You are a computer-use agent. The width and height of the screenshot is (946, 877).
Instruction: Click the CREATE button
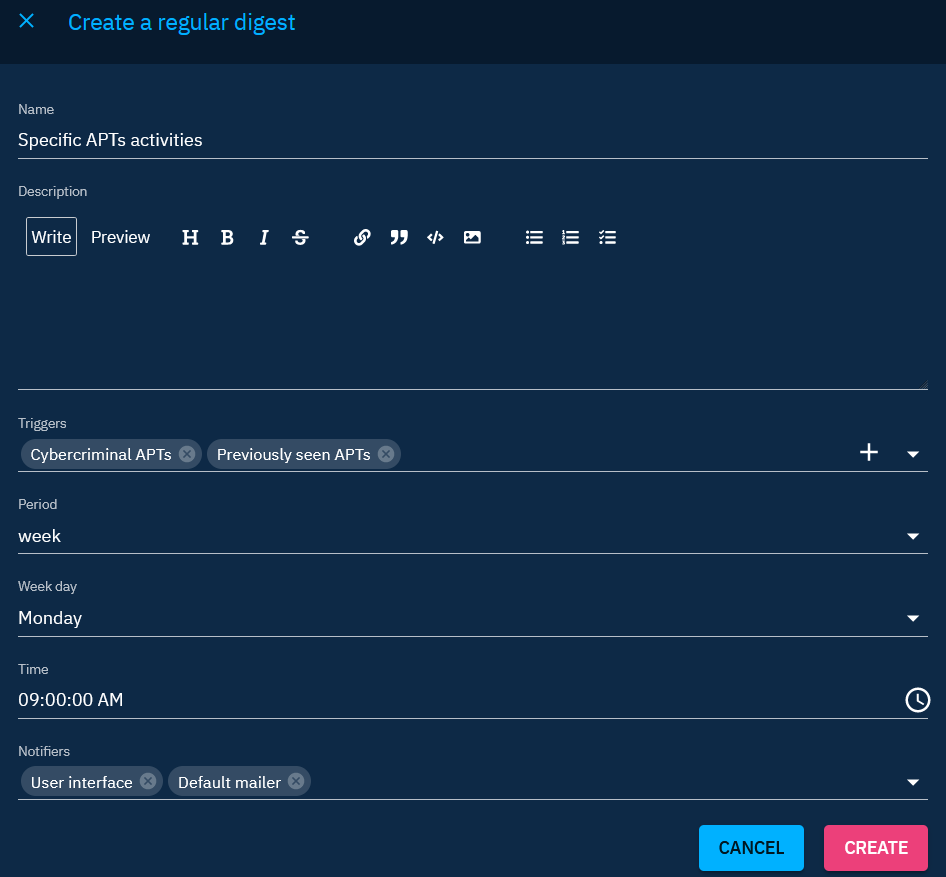[x=875, y=847]
